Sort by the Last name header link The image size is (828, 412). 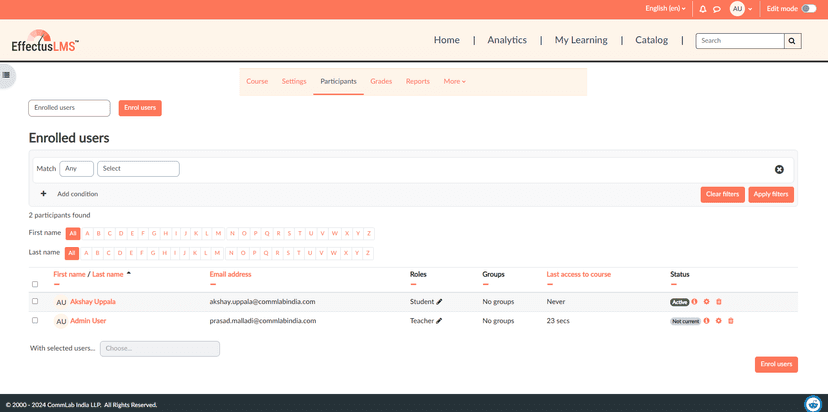pos(108,275)
